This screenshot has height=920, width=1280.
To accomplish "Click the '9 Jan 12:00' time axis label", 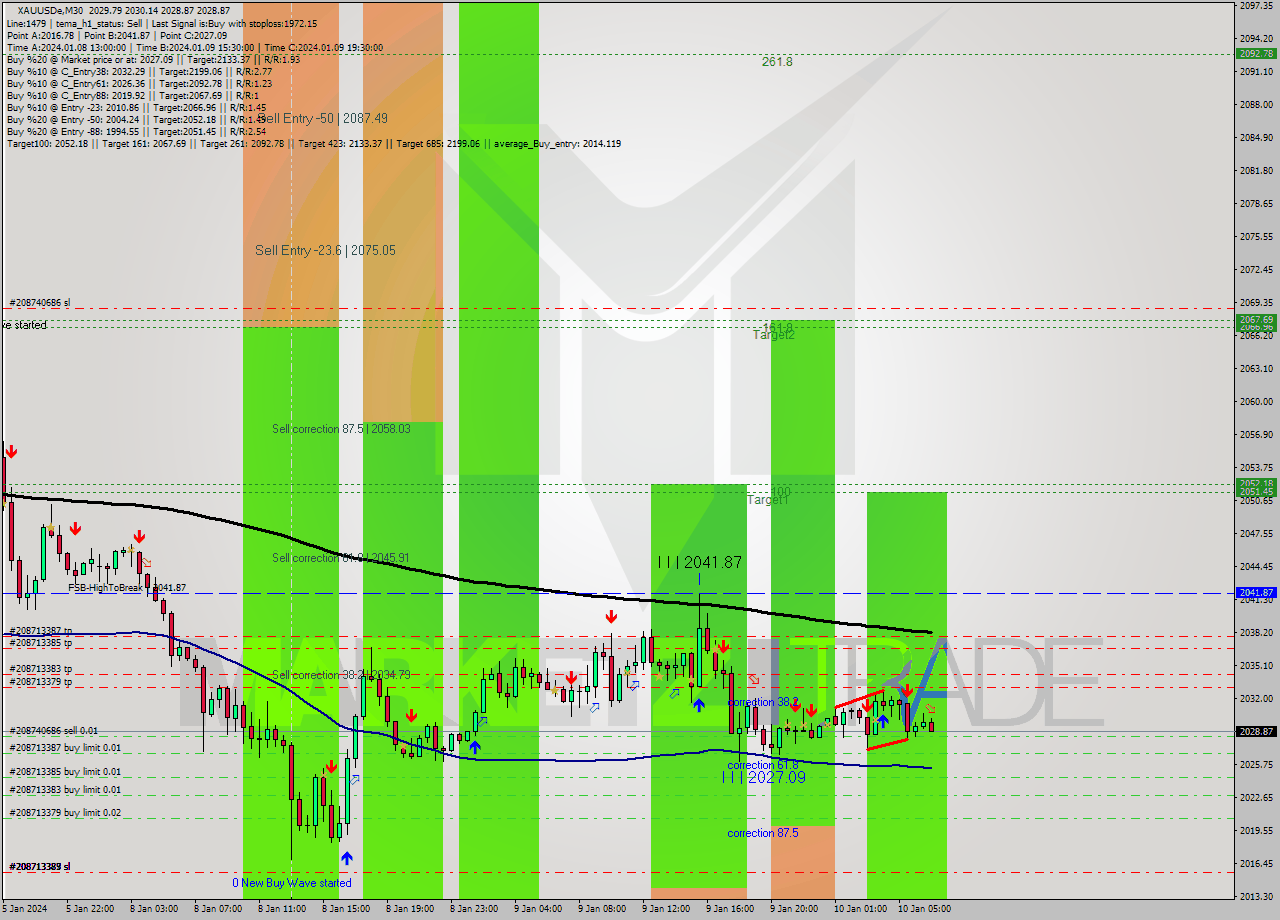I will pyautogui.click(x=666, y=909).
